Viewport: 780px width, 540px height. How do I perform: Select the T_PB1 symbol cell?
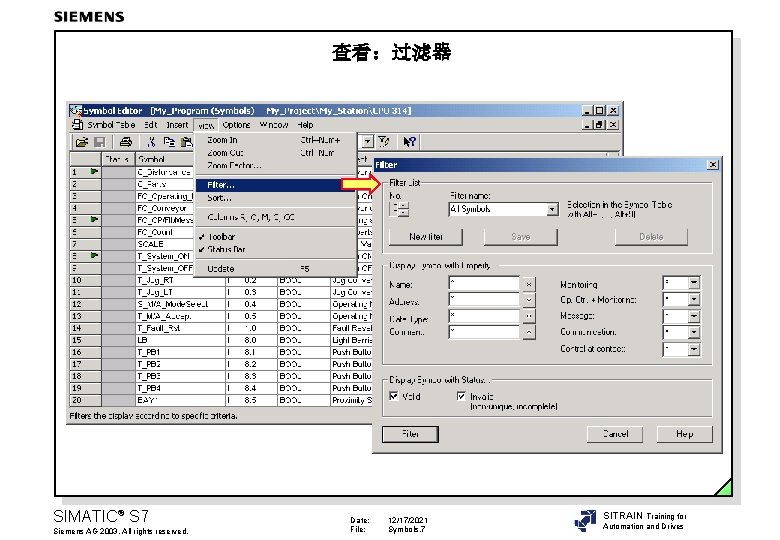(x=180, y=352)
